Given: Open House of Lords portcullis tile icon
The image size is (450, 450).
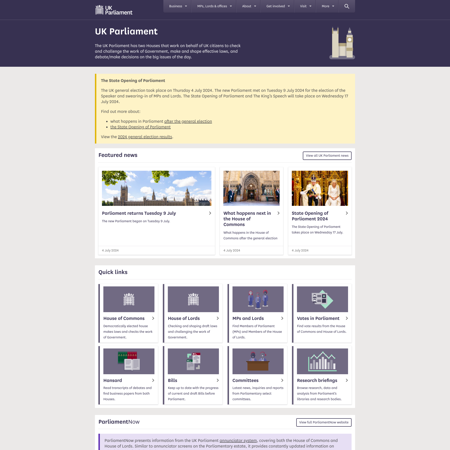Looking at the screenshot, I should 193,299.
